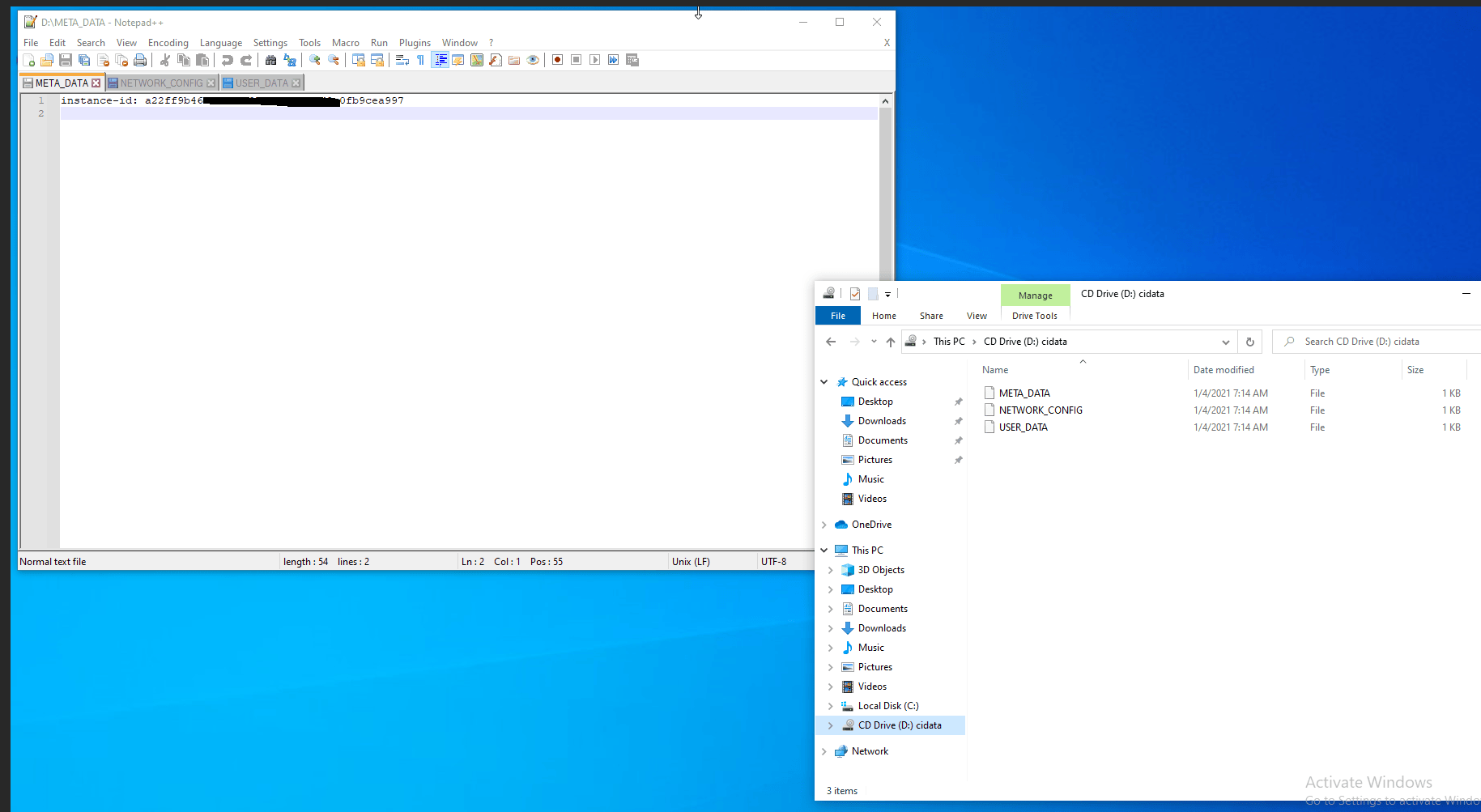Click the Save All toolbar icon
Viewport: 1481px width, 812px height.
[x=84, y=60]
